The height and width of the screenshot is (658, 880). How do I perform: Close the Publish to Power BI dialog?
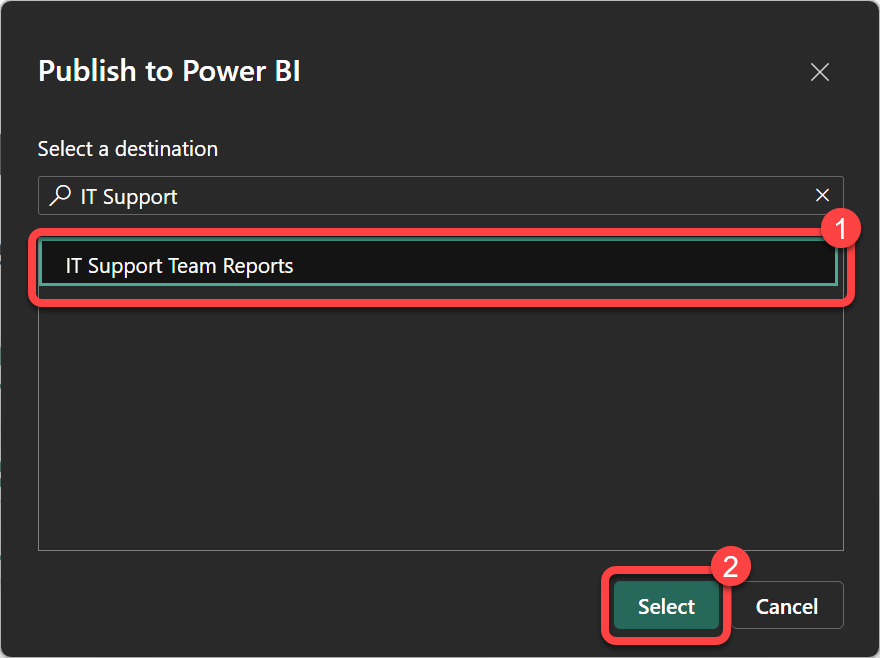(x=819, y=72)
